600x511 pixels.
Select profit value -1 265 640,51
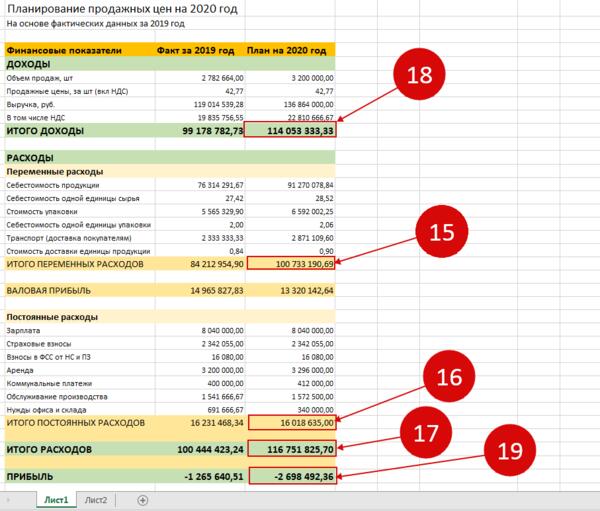tap(214, 477)
